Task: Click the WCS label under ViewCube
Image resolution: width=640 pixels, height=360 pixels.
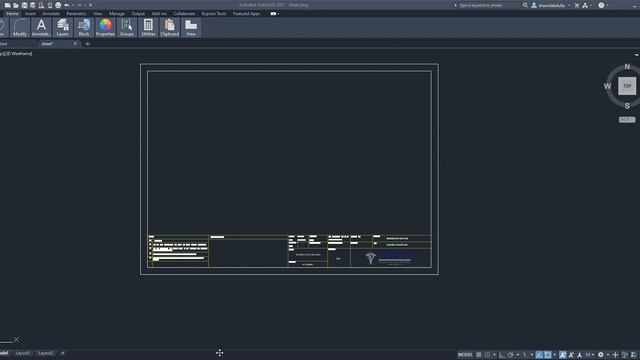Action: [627, 120]
